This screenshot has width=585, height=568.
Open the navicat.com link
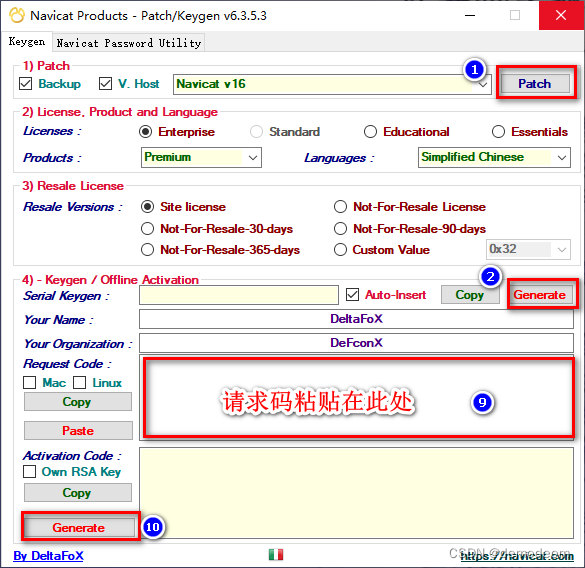point(517,556)
